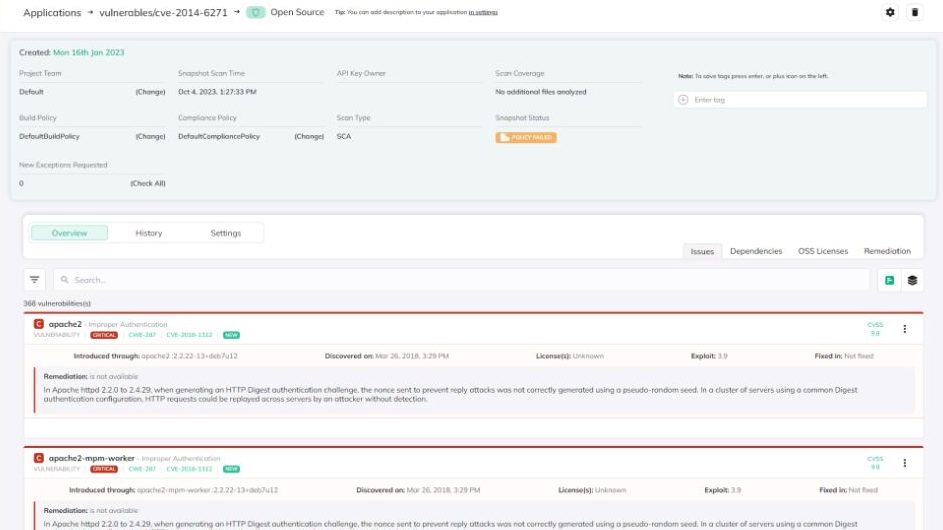Open the vulnerability filter icon
The height and width of the screenshot is (530, 943).
35,280
